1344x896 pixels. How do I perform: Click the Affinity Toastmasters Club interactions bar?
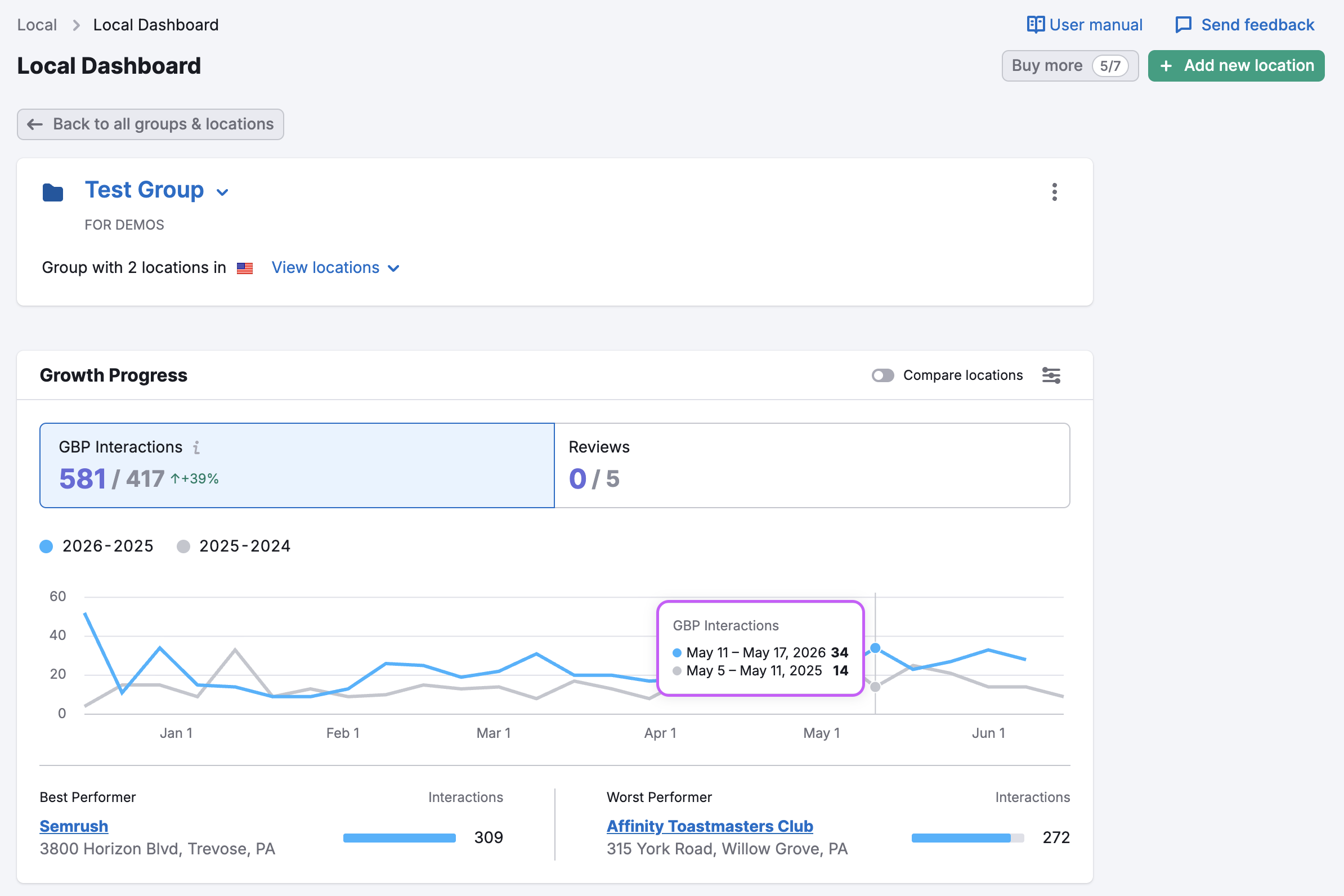(x=967, y=837)
